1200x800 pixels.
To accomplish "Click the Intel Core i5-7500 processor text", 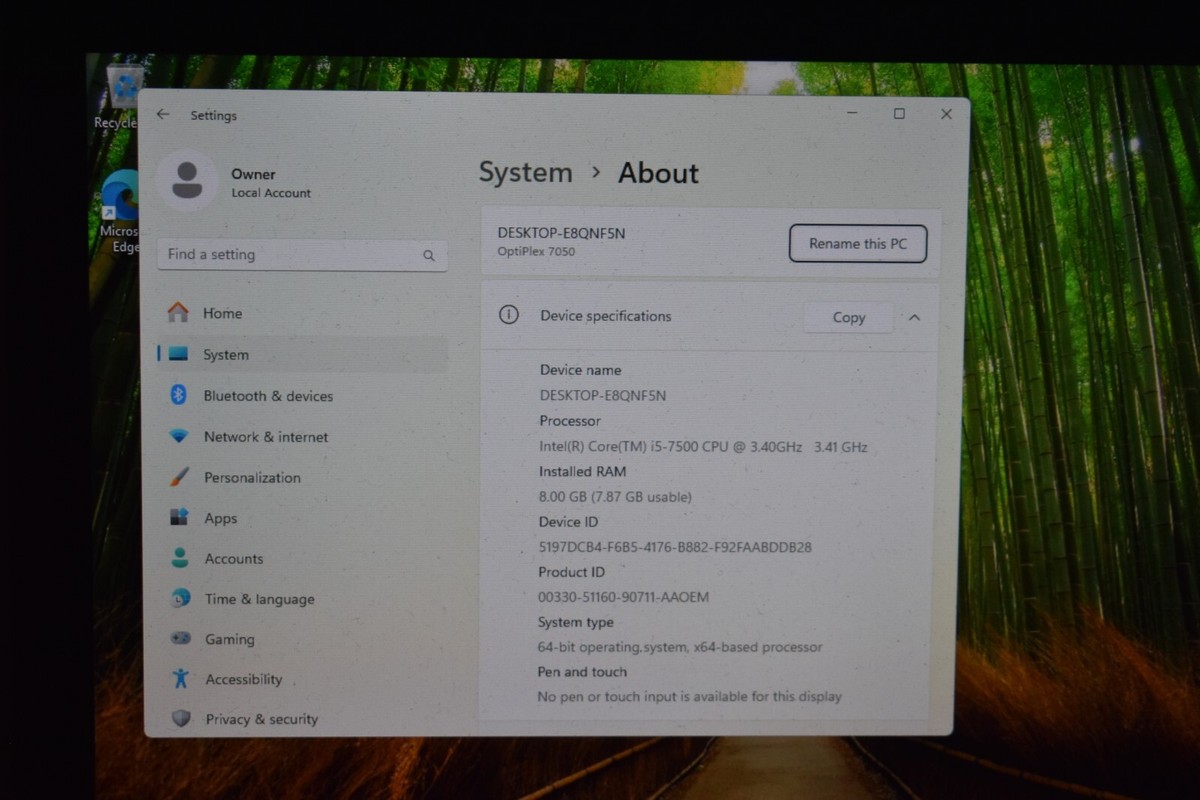I will coord(703,447).
